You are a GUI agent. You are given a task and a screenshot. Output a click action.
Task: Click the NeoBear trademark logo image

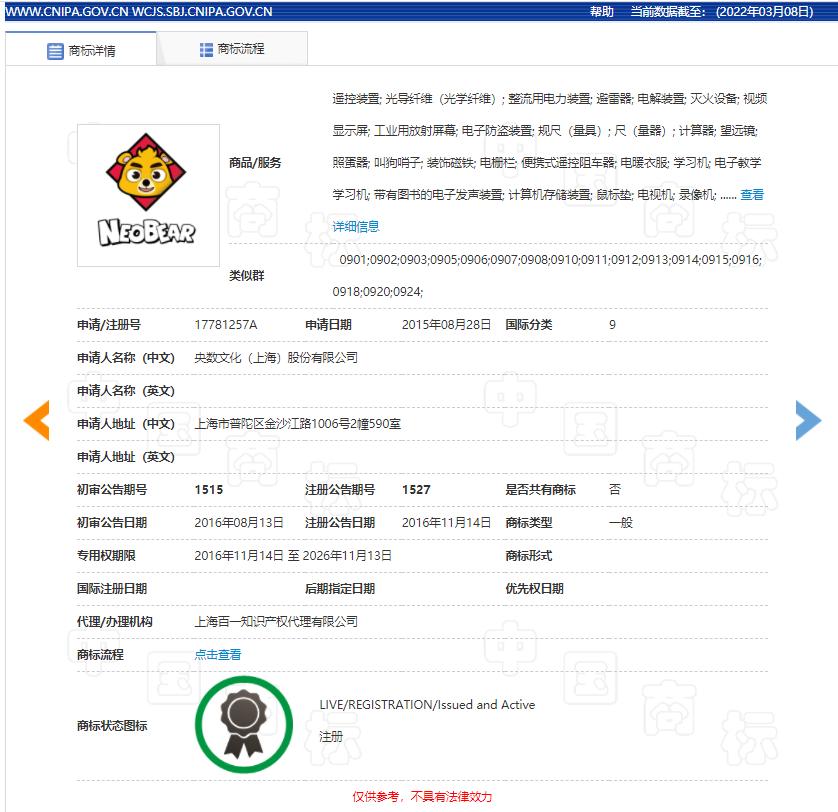coord(148,194)
